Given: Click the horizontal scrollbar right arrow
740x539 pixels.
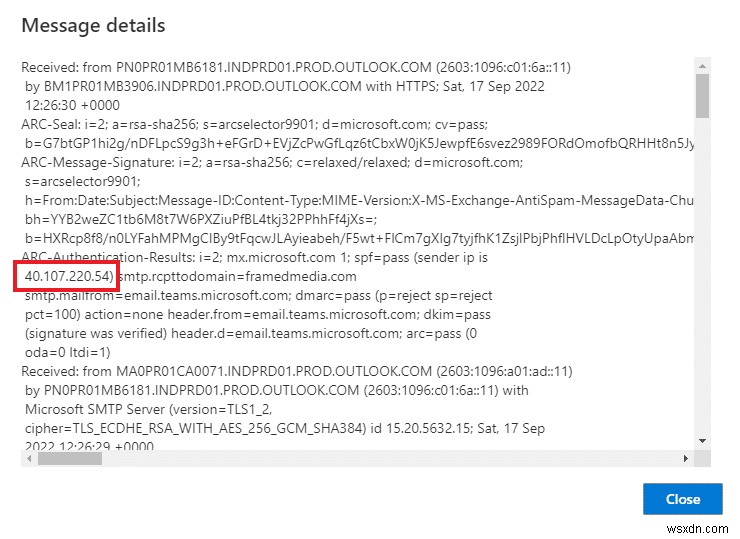Looking at the screenshot, I should click(686, 458).
